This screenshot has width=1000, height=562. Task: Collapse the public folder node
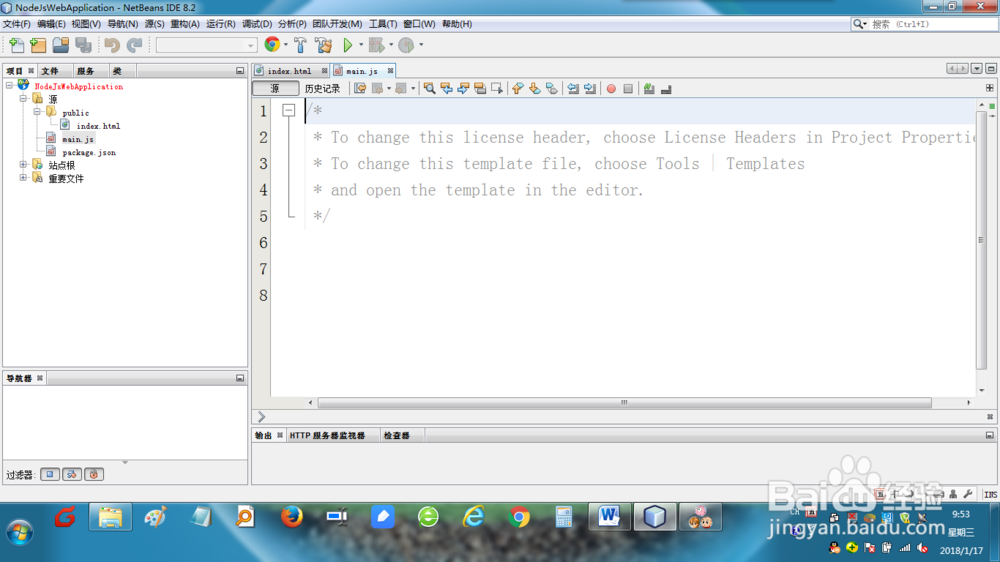coord(38,112)
